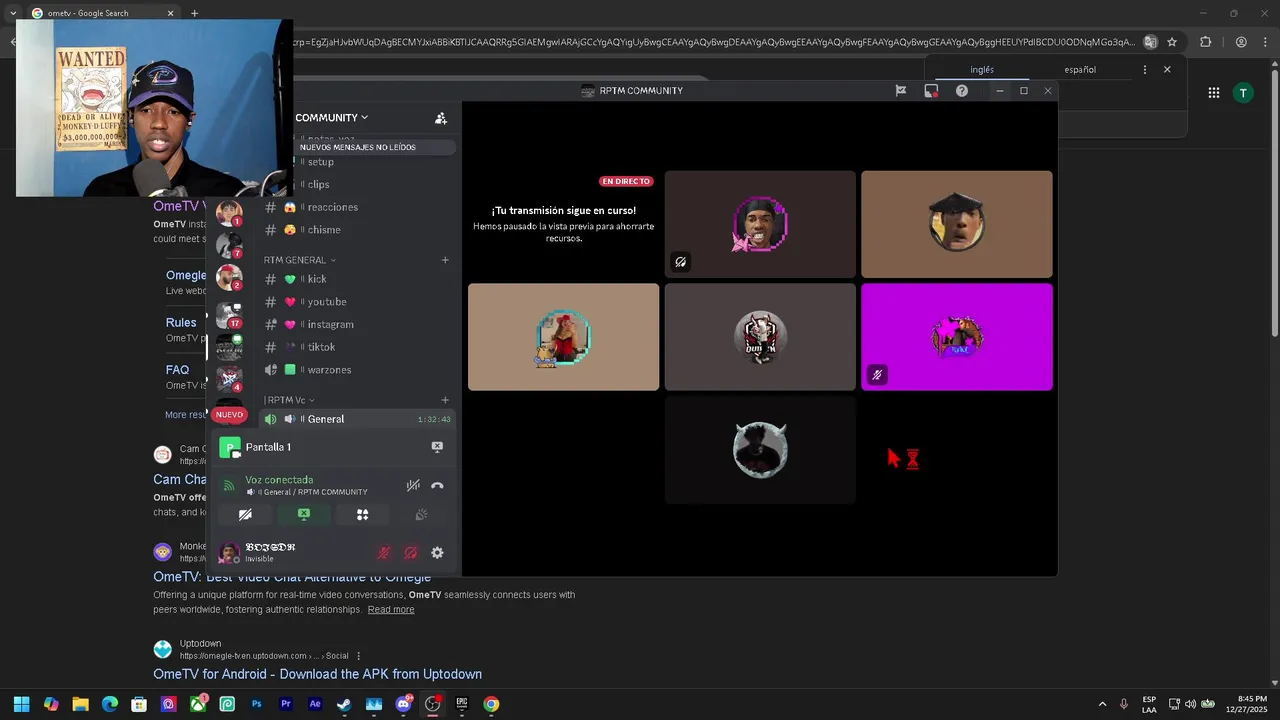Open Steam from the taskbar

(x=344, y=704)
